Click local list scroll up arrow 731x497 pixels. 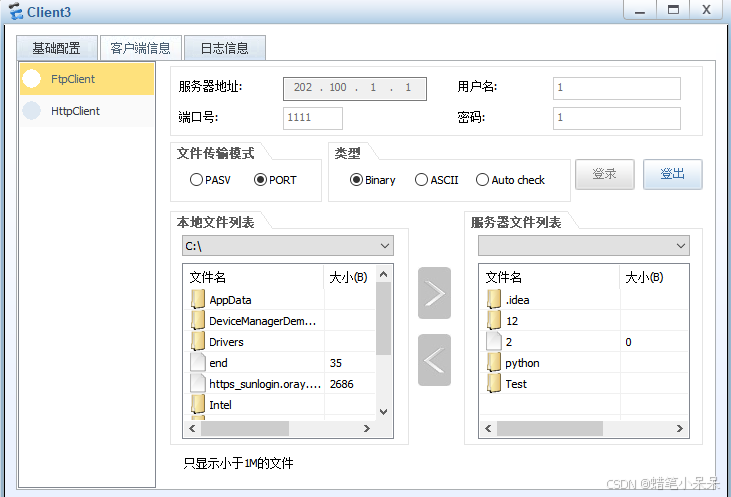[x=383, y=274]
